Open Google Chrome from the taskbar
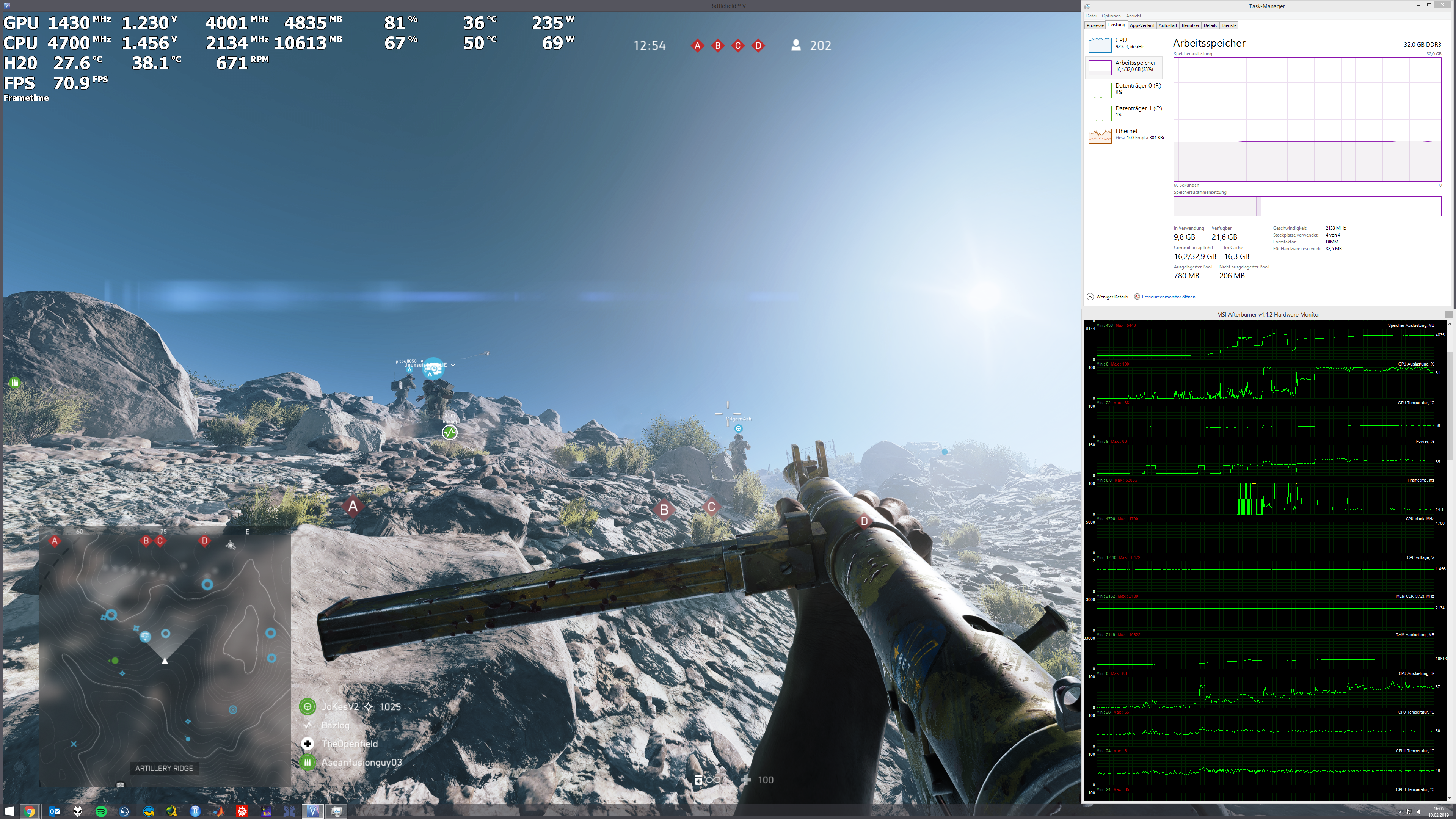 pyautogui.click(x=30, y=811)
